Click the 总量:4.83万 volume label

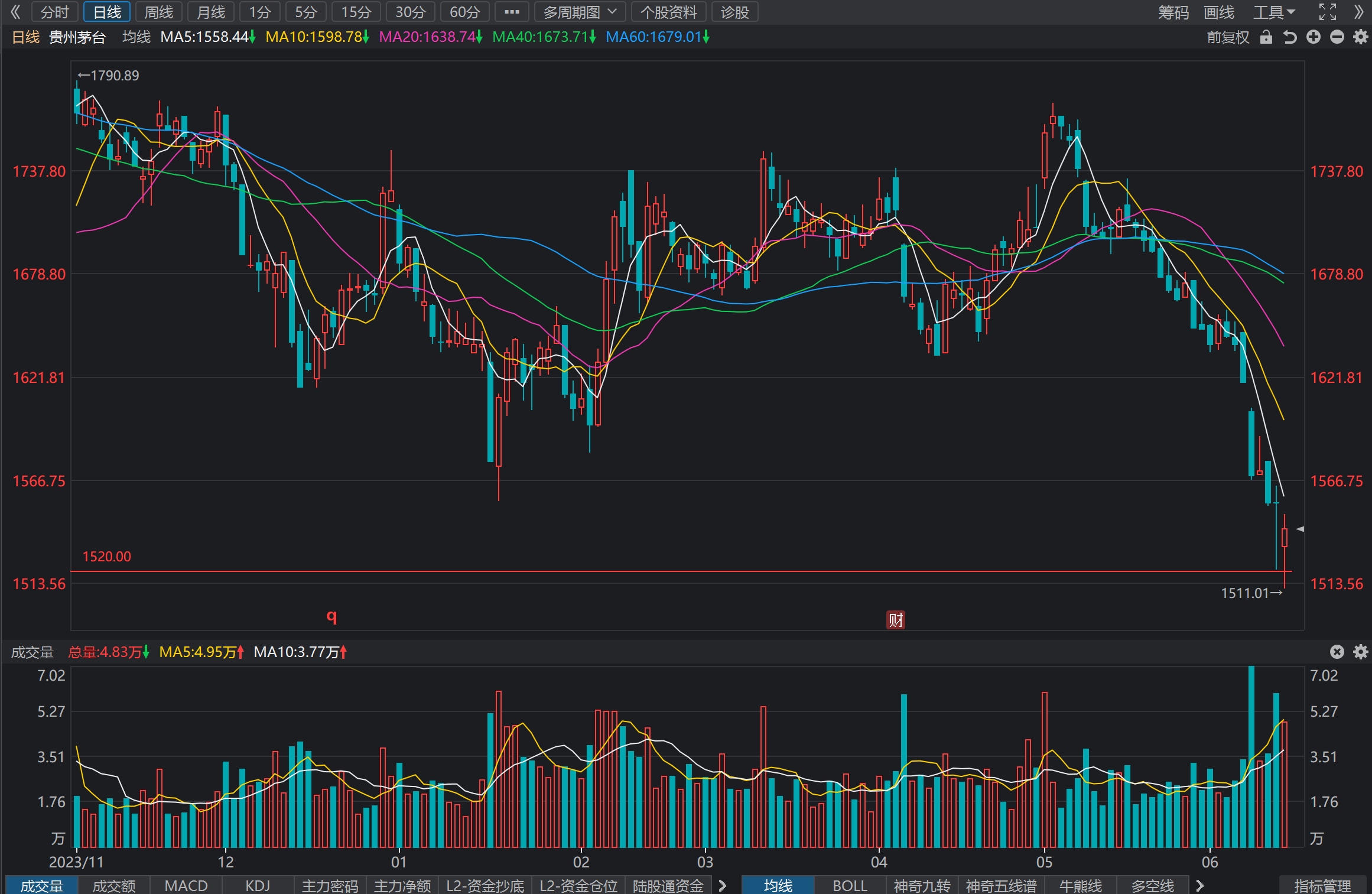tap(109, 652)
